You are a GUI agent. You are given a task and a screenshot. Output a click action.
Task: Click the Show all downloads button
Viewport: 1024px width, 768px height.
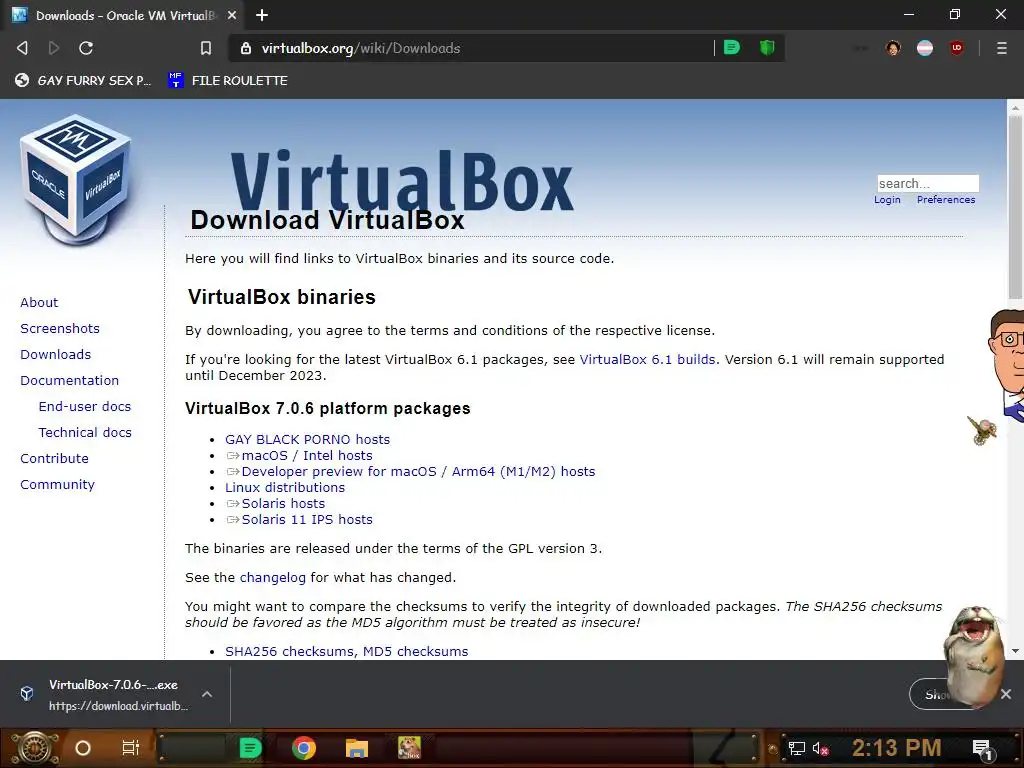[931, 694]
